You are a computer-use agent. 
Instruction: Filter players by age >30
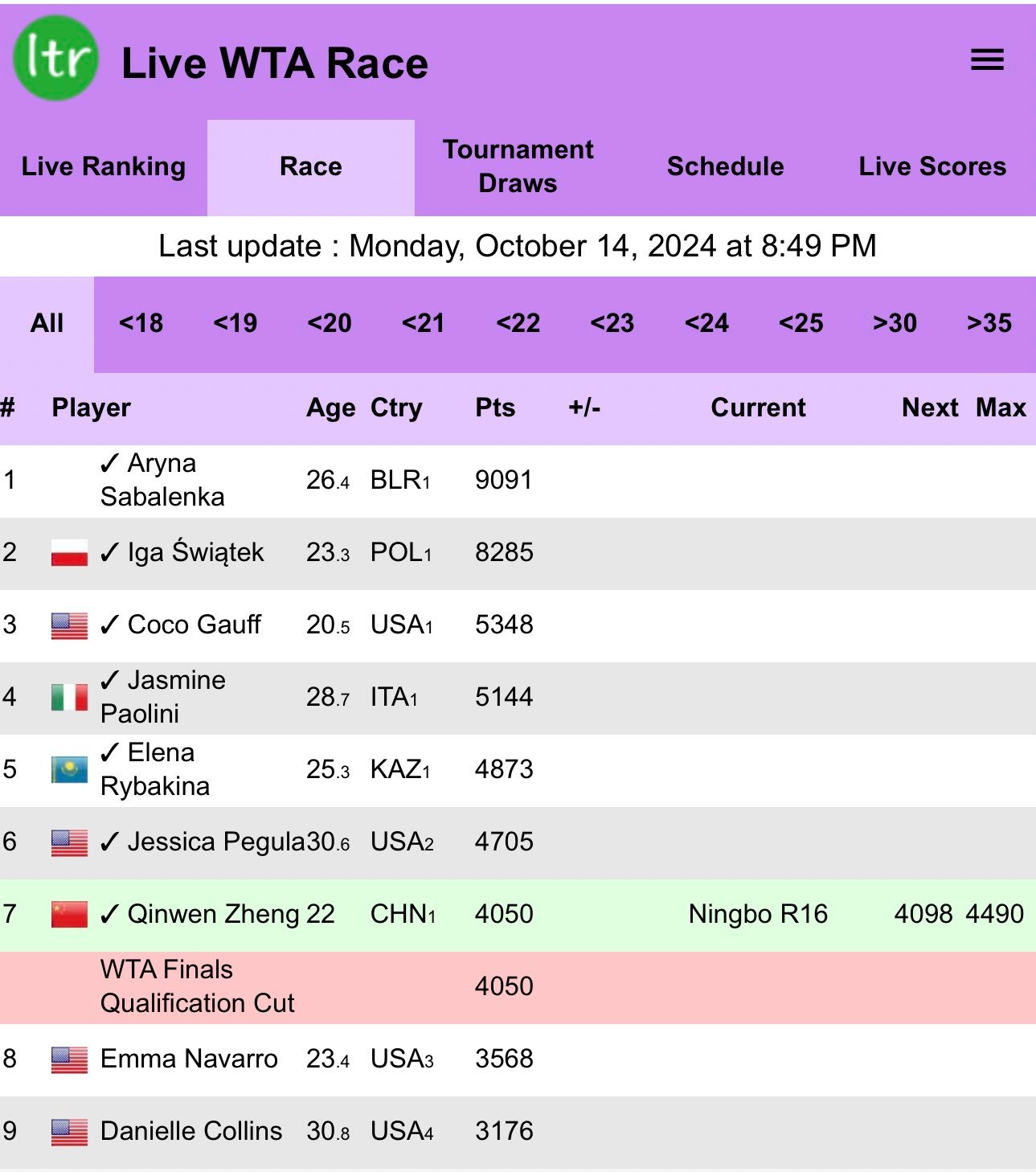click(895, 324)
